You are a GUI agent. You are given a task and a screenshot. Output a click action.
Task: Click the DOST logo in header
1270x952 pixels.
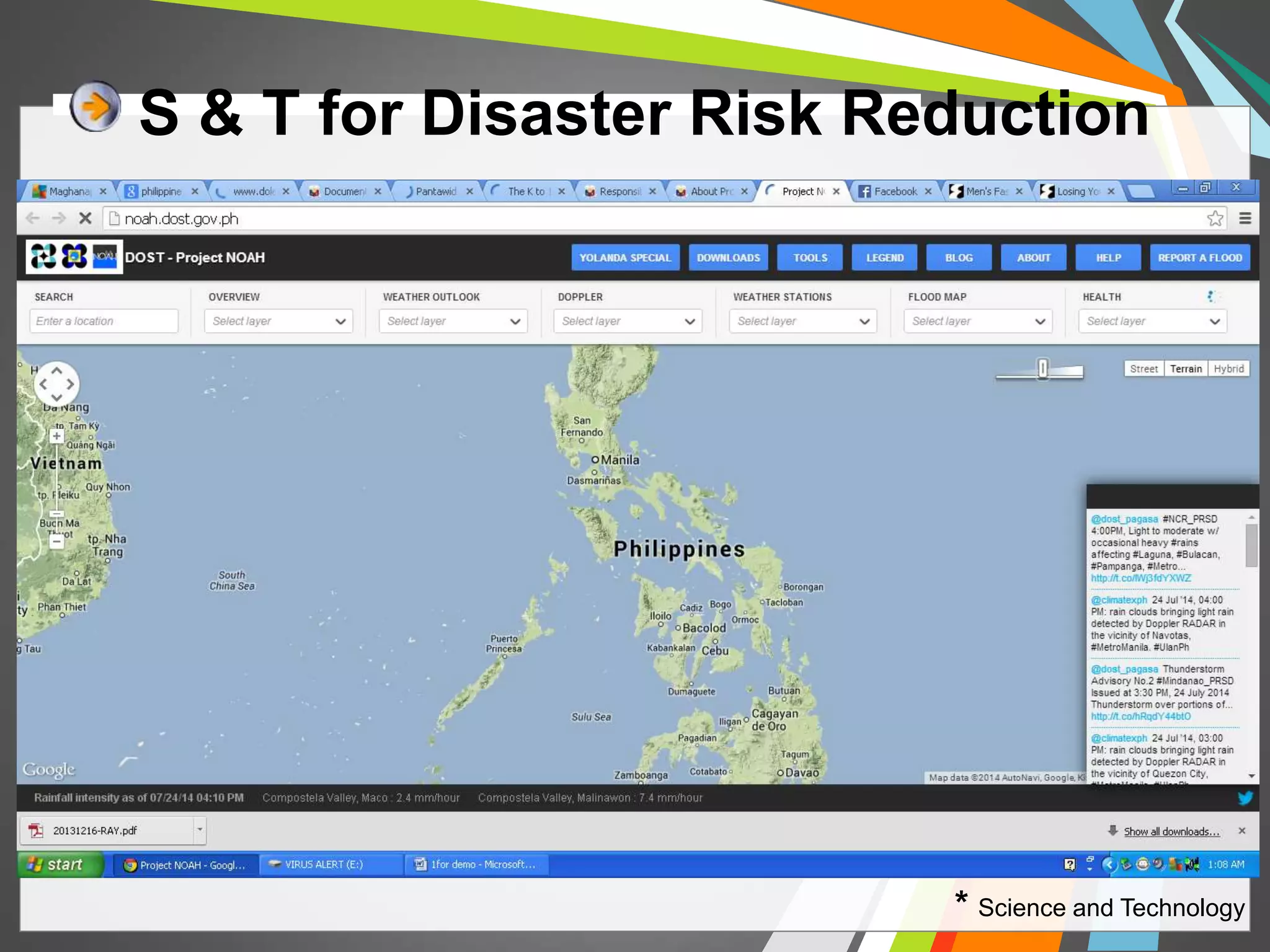coord(43,257)
